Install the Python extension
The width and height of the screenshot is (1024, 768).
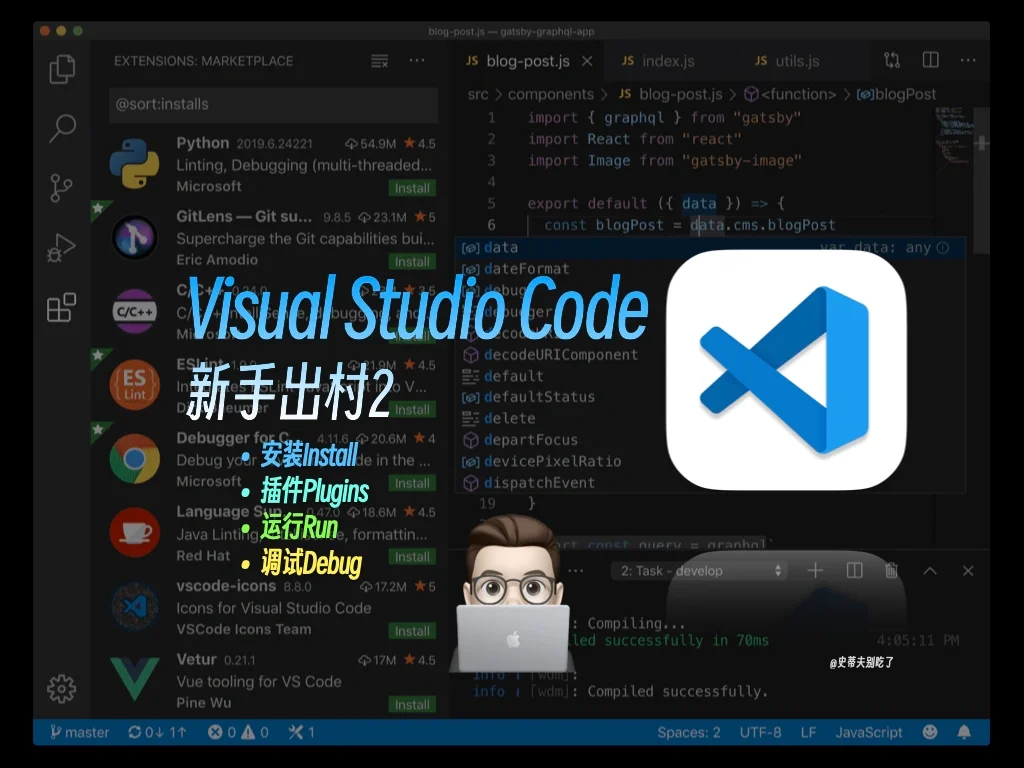(412, 188)
